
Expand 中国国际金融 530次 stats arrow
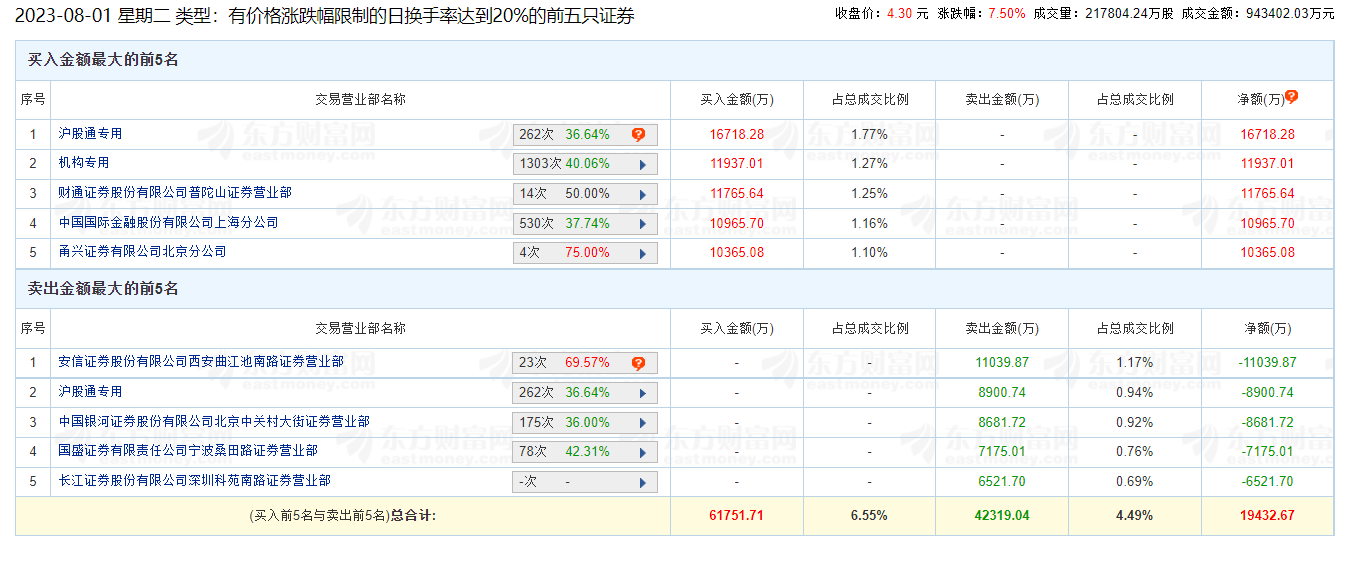coord(642,224)
